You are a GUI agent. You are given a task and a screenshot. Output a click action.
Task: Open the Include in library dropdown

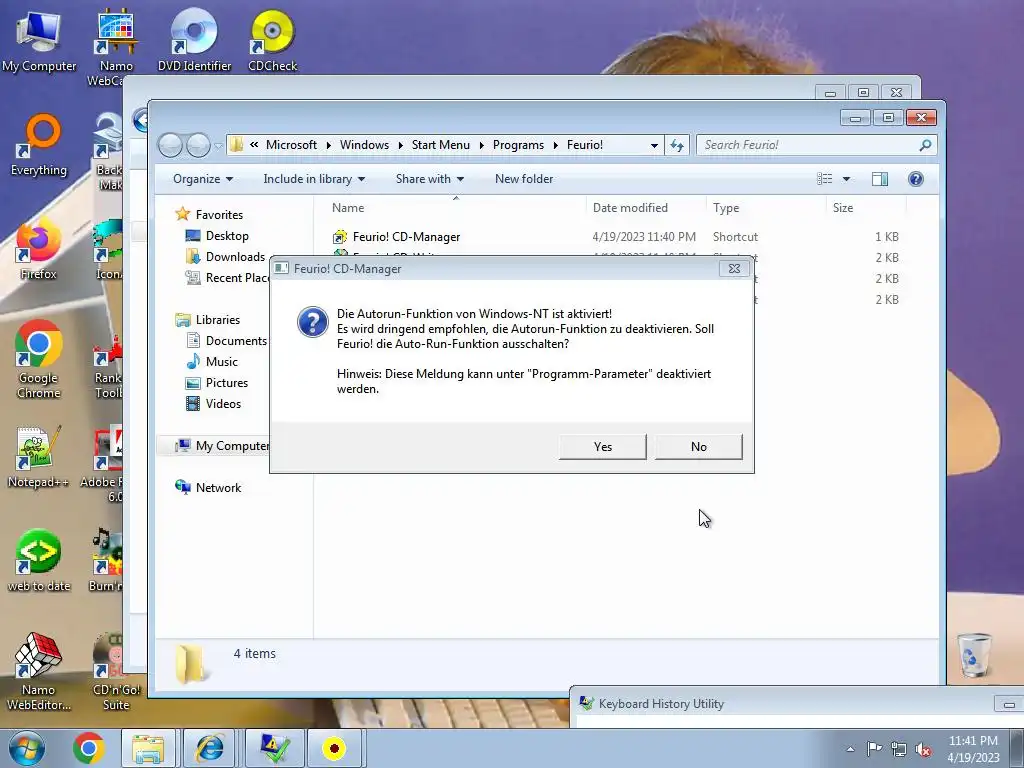[314, 179]
